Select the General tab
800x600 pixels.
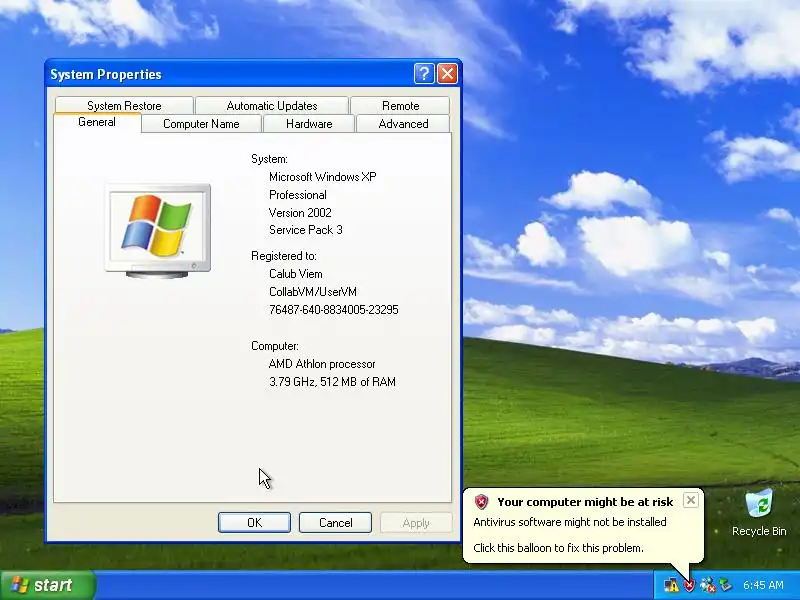(x=97, y=122)
